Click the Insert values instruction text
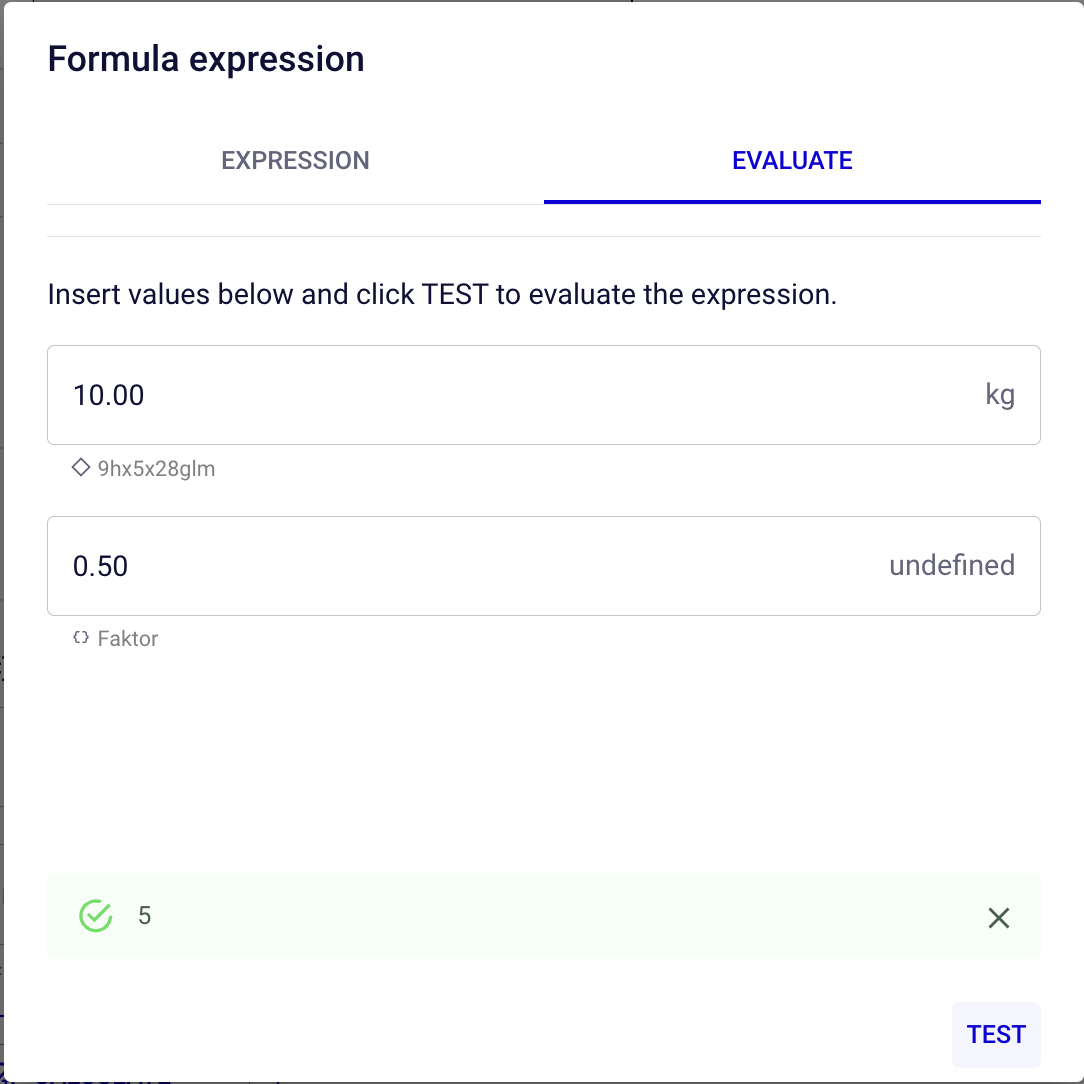This screenshot has width=1084, height=1084. point(442,295)
